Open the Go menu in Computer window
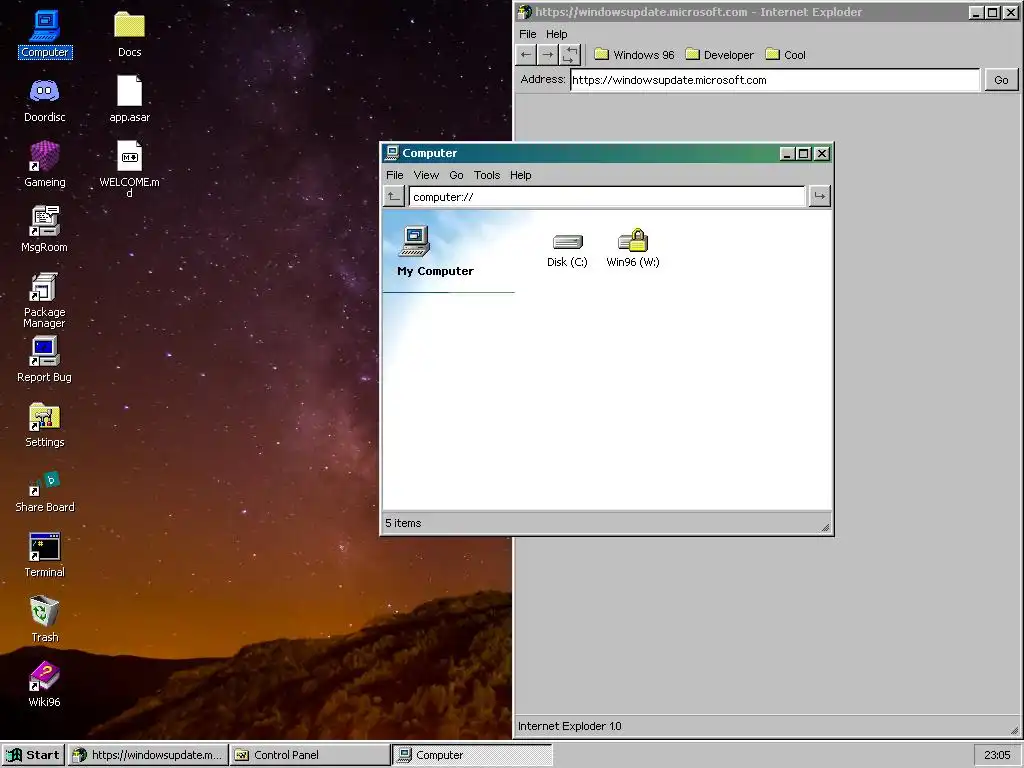 (x=456, y=175)
